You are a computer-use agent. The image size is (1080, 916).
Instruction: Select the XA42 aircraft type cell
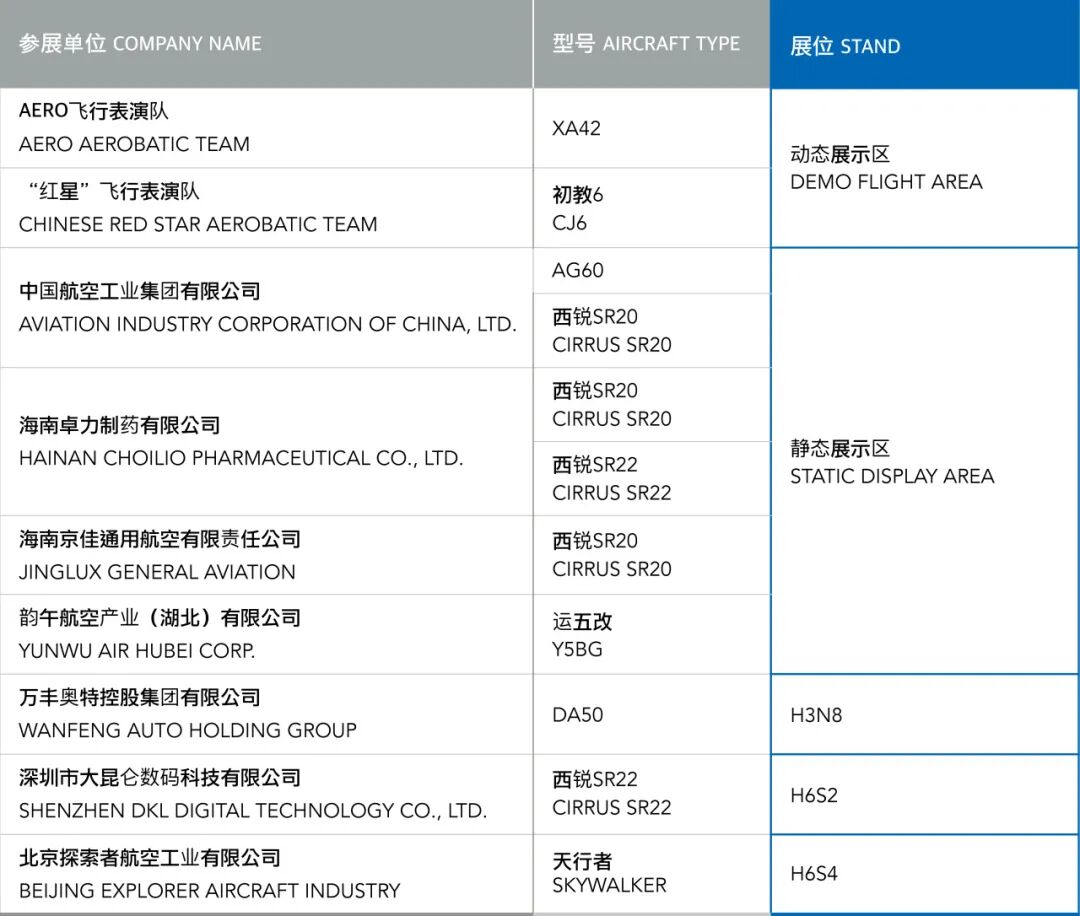point(652,128)
